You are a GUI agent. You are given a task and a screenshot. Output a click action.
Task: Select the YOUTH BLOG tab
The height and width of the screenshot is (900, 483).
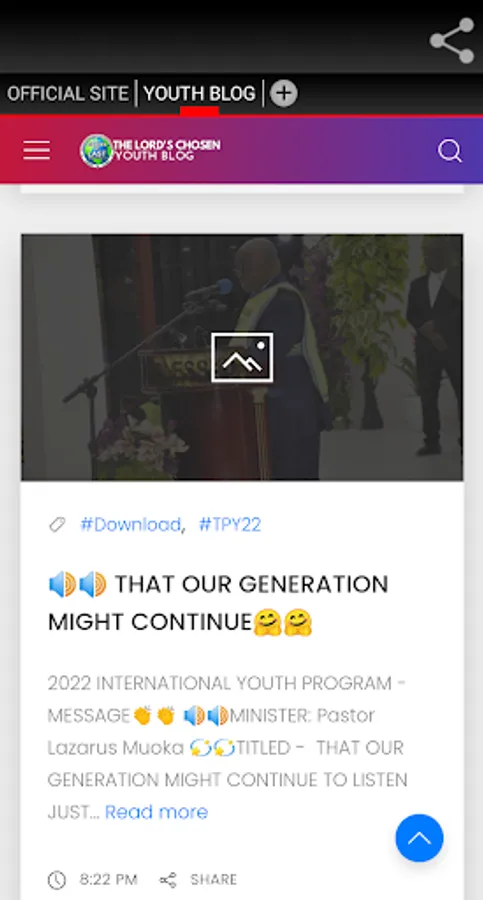199,94
